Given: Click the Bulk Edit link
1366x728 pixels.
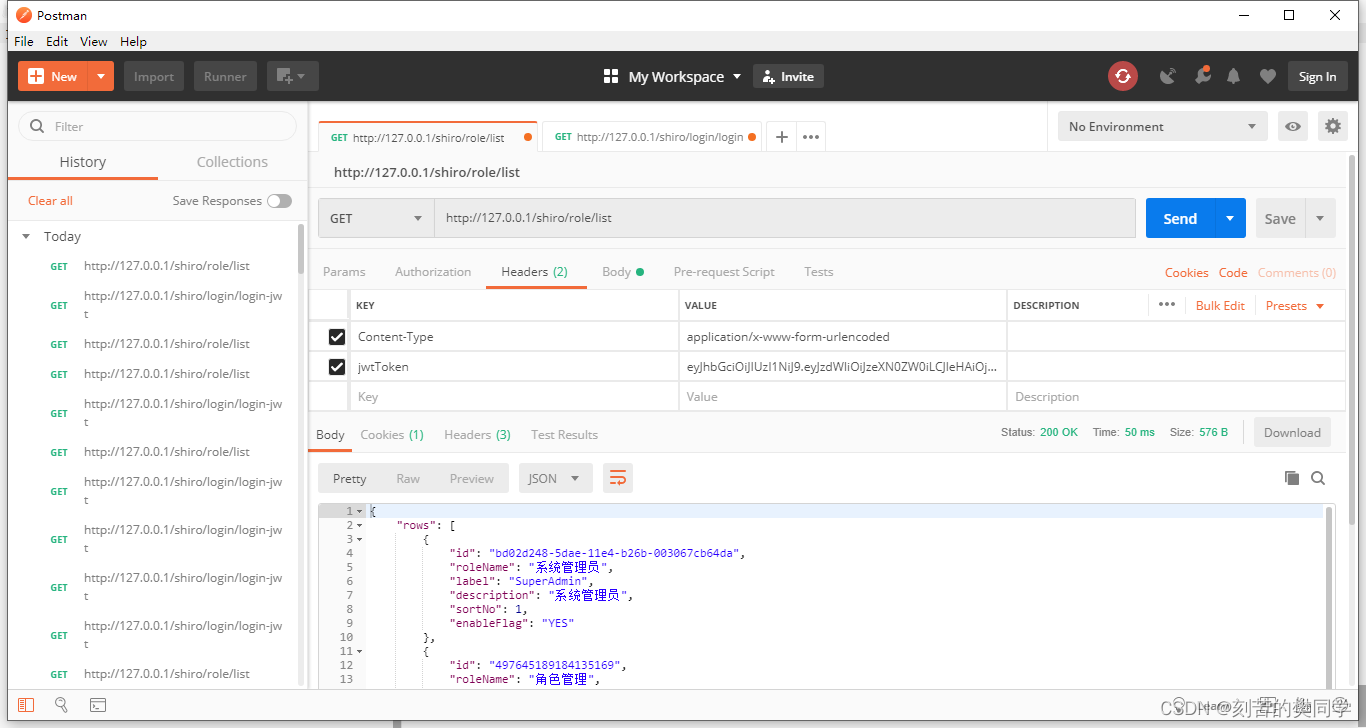Looking at the screenshot, I should click(x=1220, y=305).
